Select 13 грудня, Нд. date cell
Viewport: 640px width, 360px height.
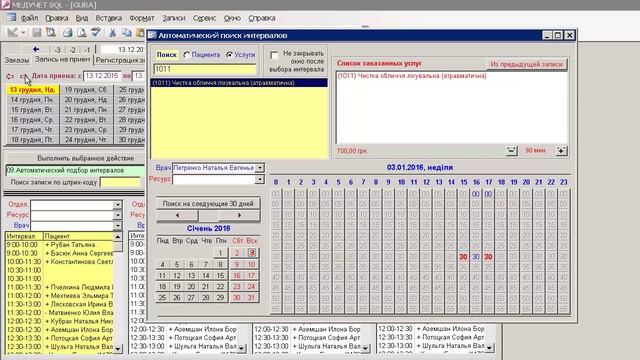(x=33, y=90)
